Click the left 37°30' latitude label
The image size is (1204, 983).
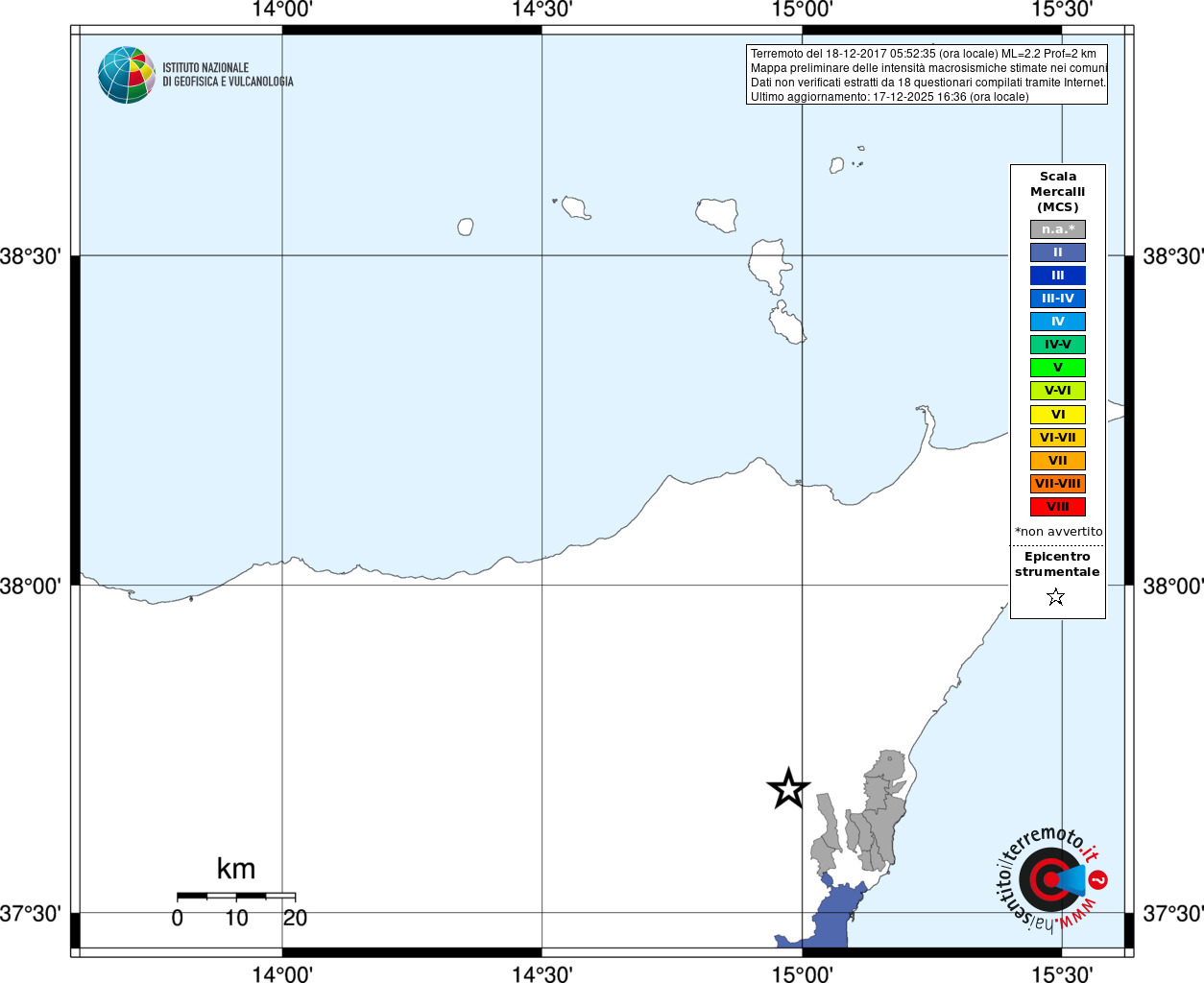pyautogui.click(x=31, y=913)
